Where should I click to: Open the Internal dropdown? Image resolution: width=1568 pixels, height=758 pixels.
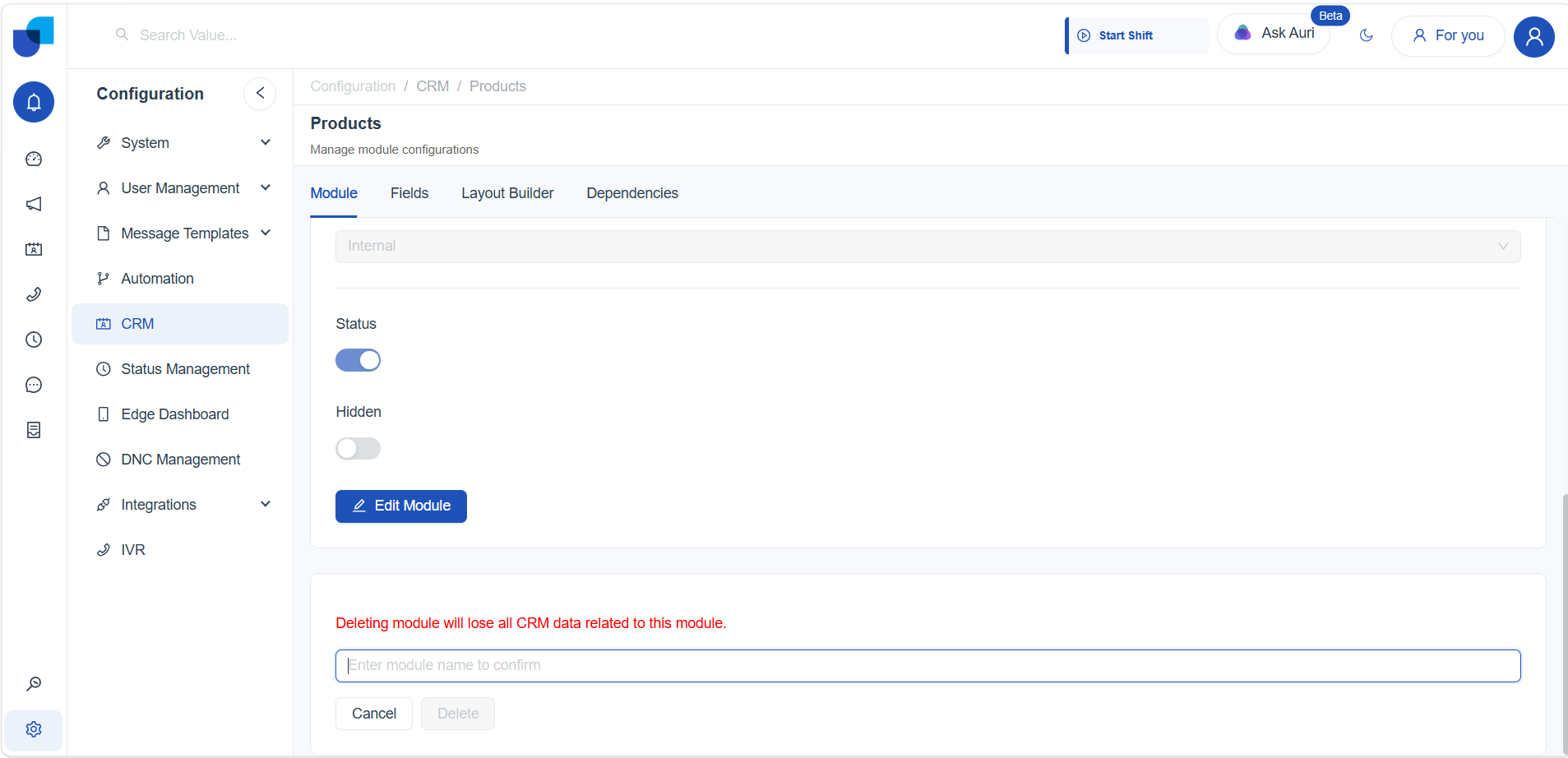(x=927, y=247)
